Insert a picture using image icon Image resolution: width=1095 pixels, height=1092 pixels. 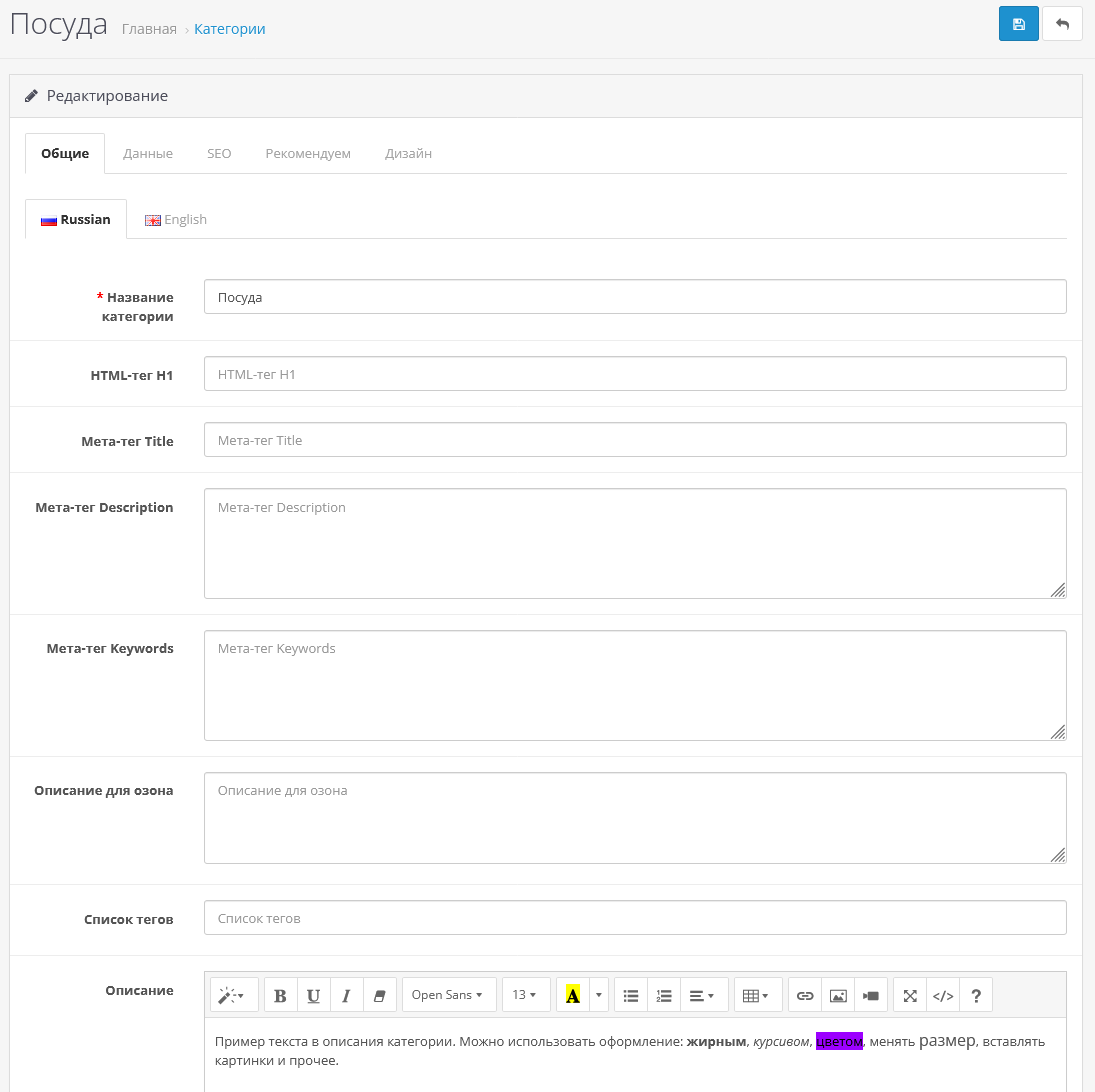coord(838,995)
